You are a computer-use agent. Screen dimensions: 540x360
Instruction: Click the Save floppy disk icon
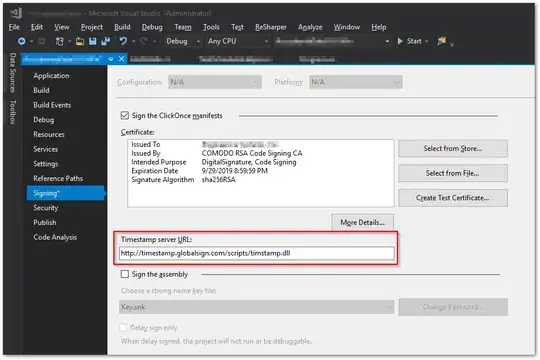(x=93, y=41)
